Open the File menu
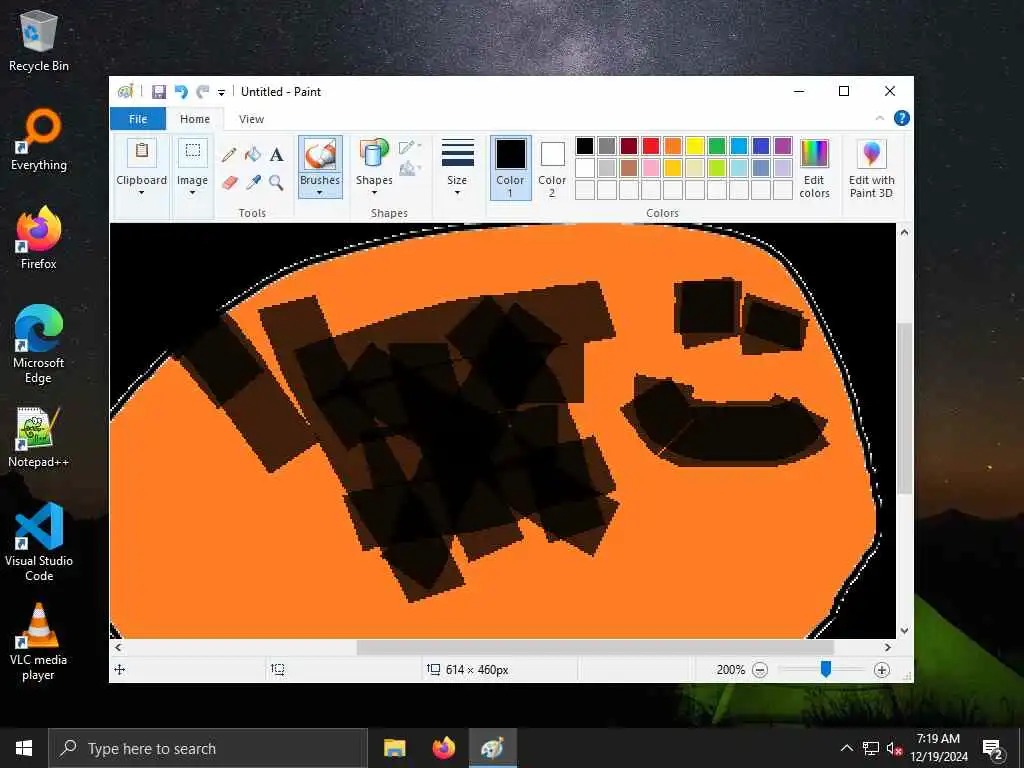The image size is (1024, 768). pos(138,119)
